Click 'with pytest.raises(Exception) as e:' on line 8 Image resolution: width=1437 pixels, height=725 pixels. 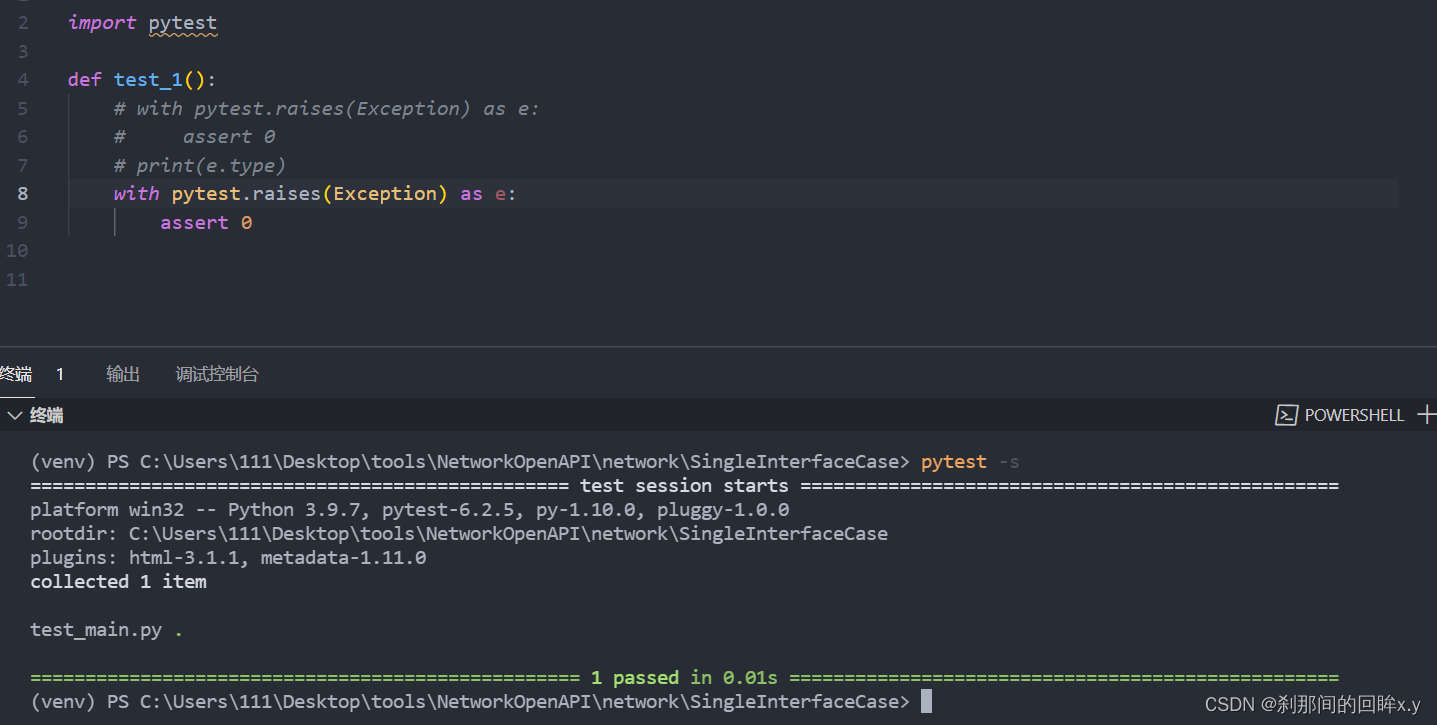[x=315, y=194]
